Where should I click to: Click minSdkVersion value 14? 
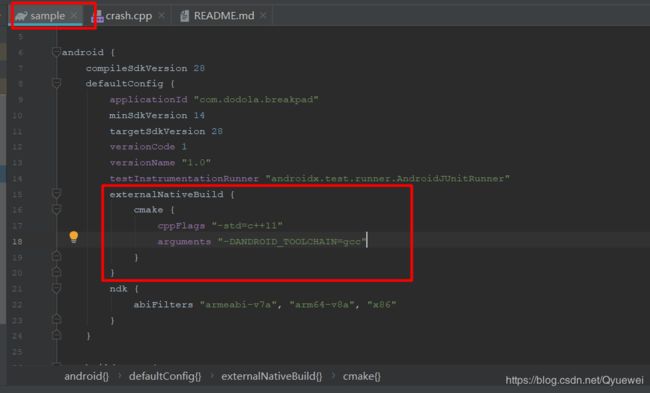click(x=199, y=115)
